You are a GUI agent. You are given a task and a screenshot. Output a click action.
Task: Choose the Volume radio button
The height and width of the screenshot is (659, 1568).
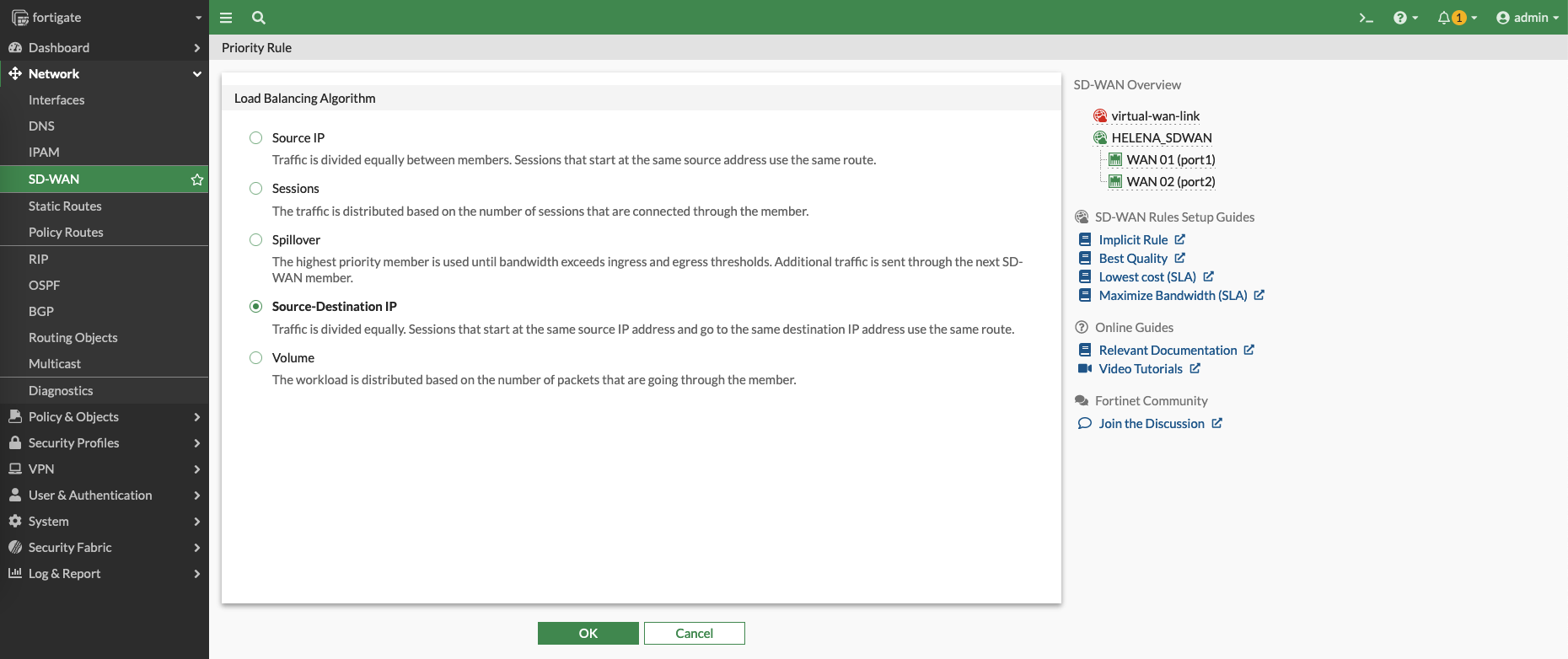[256, 358]
